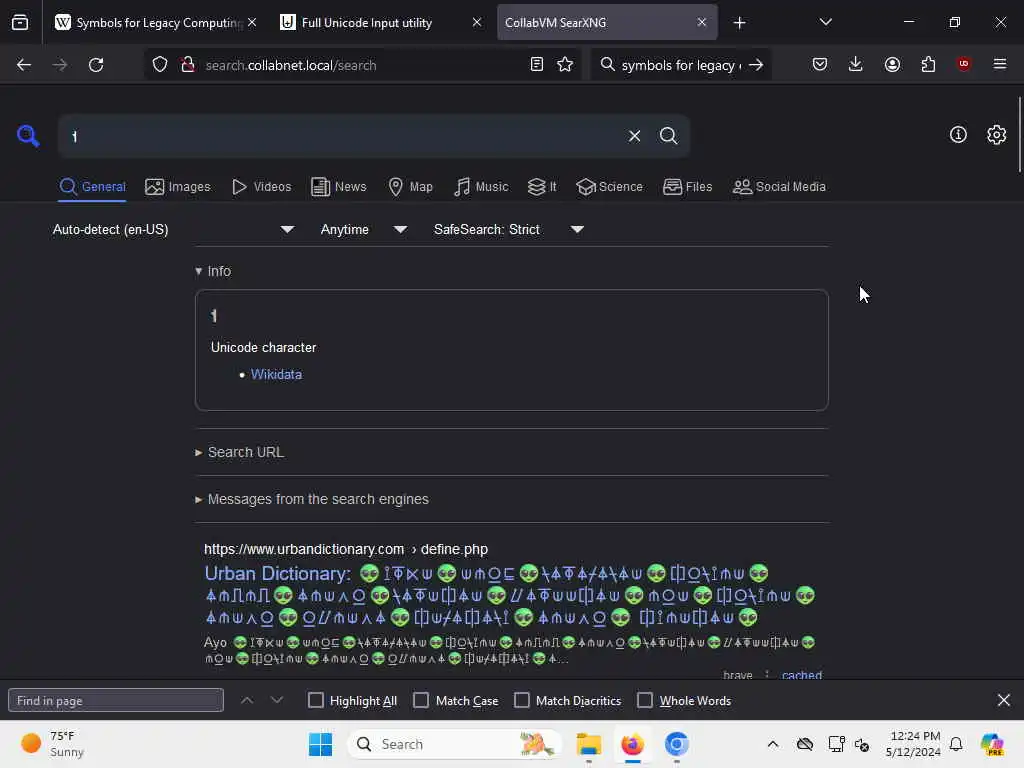Toggle reader view icon in address bar
This screenshot has height=768, width=1024.
pyautogui.click(x=537, y=65)
